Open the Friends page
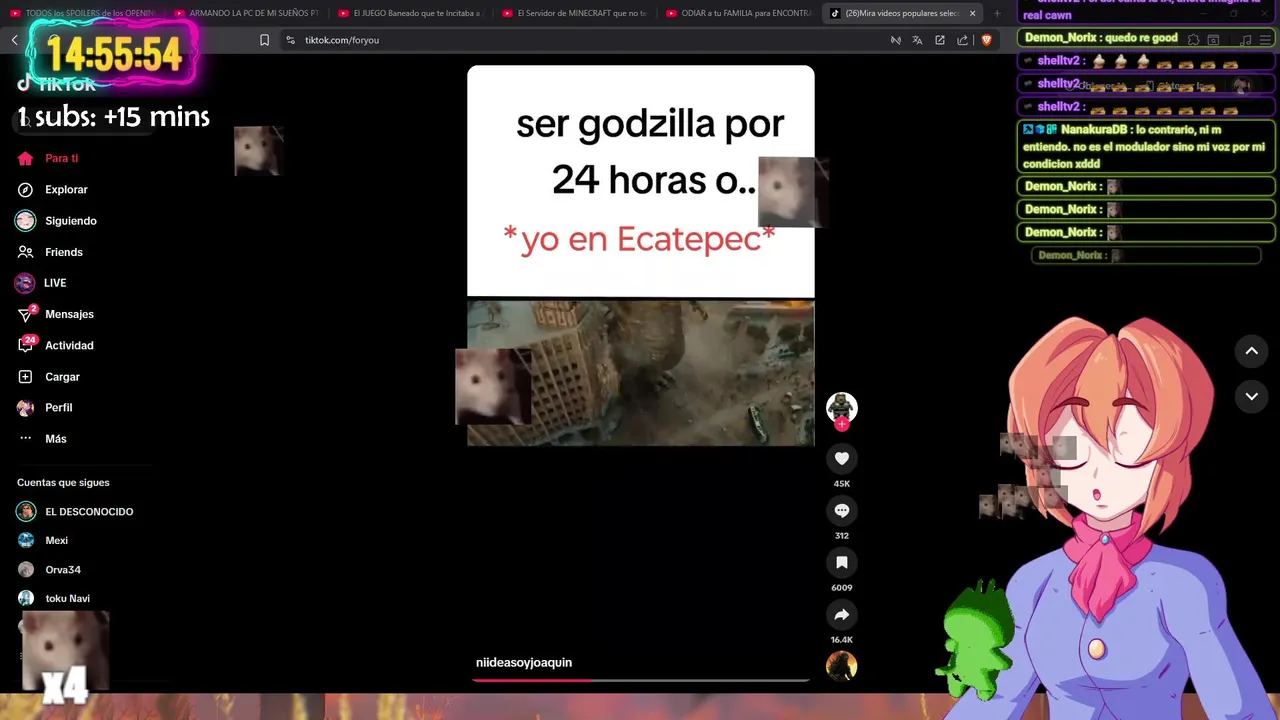 click(x=50, y=252)
